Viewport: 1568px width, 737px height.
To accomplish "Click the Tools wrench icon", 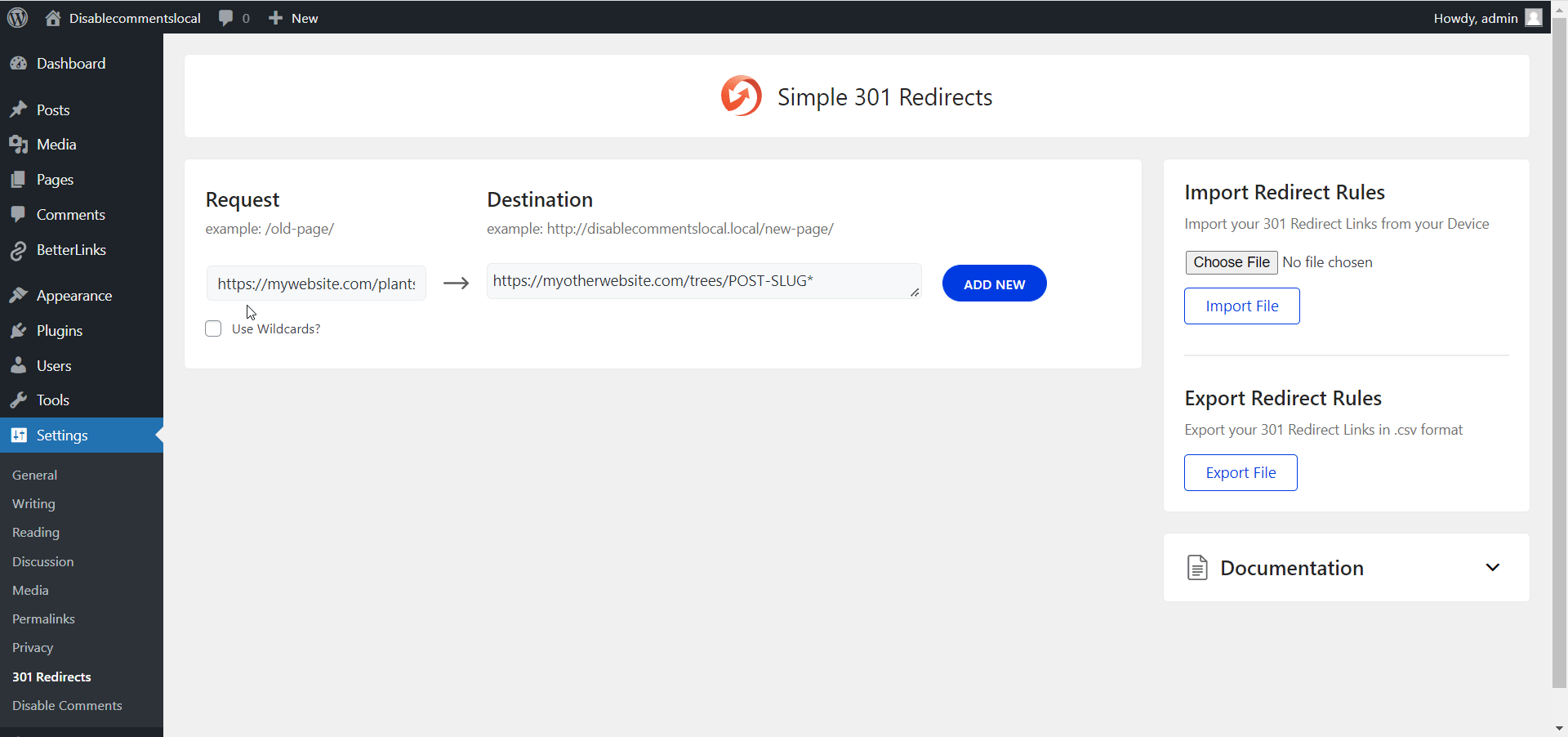I will click(19, 400).
